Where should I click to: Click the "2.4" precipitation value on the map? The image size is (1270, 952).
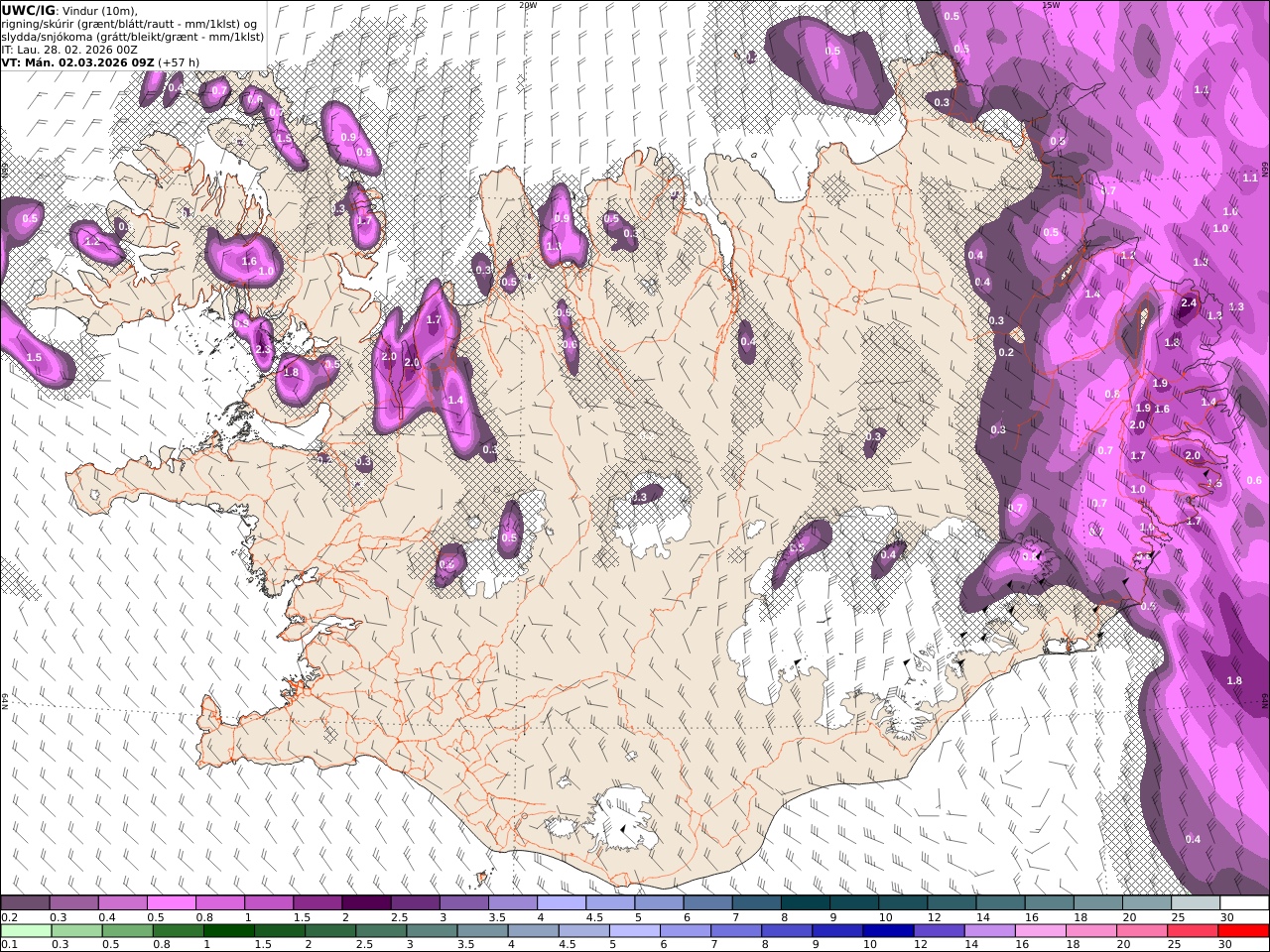point(1189,303)
